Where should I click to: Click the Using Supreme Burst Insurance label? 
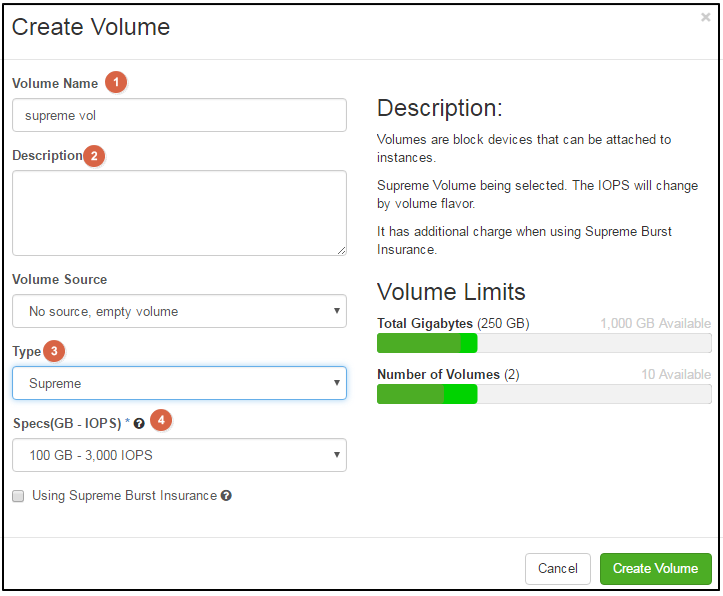pos(124,496)
